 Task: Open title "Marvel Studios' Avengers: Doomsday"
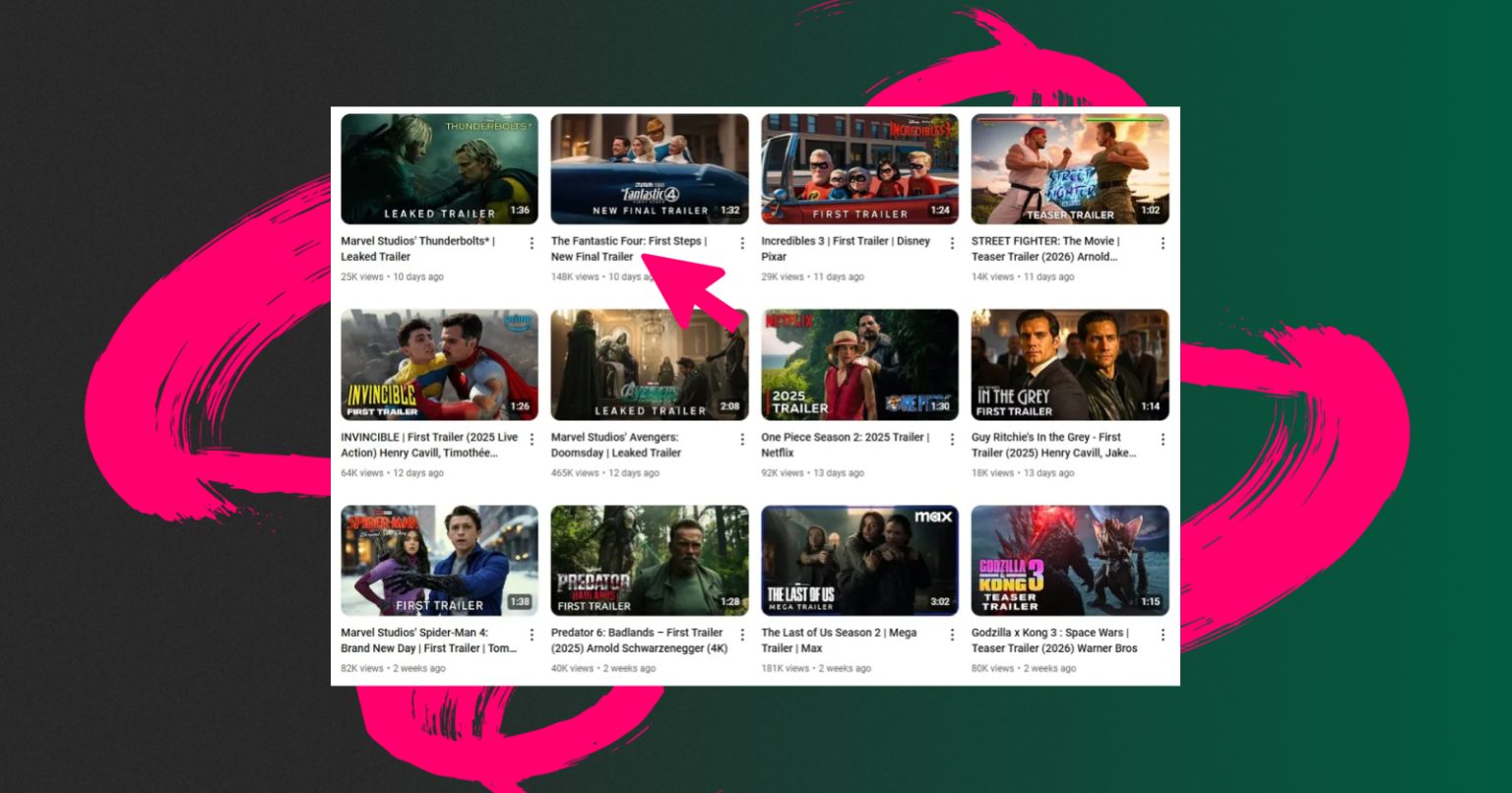click(x=614, y=445)
